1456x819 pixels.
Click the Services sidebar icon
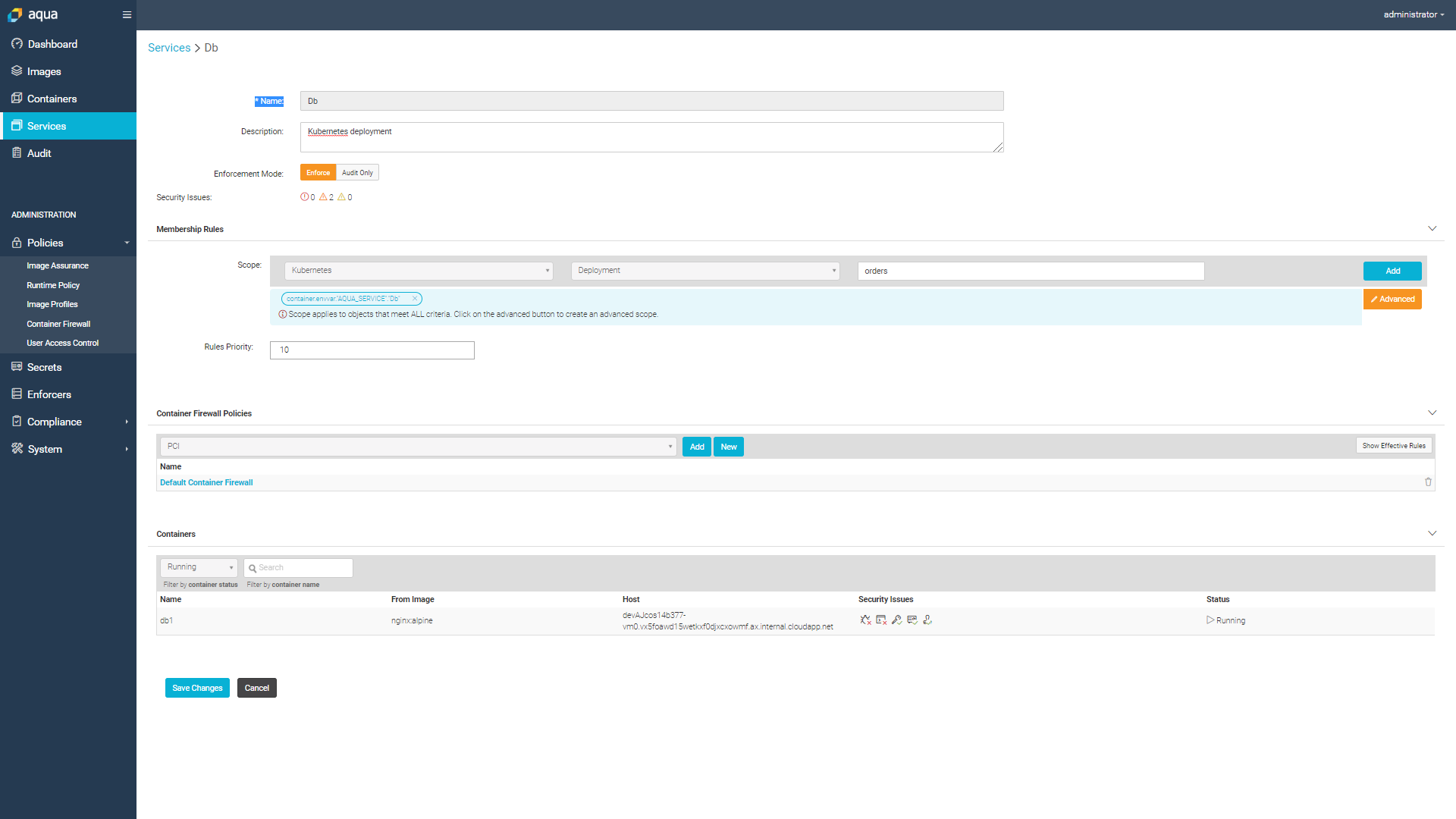pyautogui.click(x=17, y=126)
